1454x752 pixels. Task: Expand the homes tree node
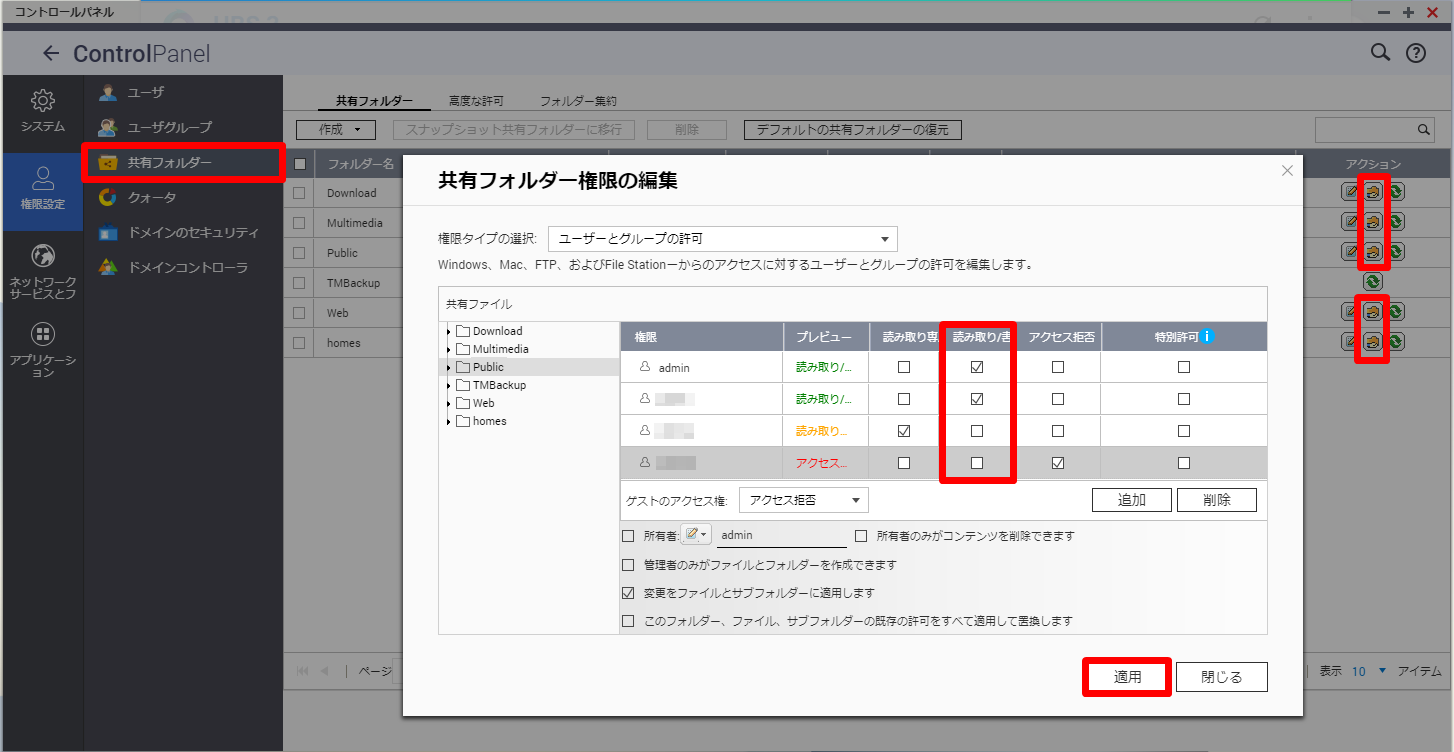point(448,421)
